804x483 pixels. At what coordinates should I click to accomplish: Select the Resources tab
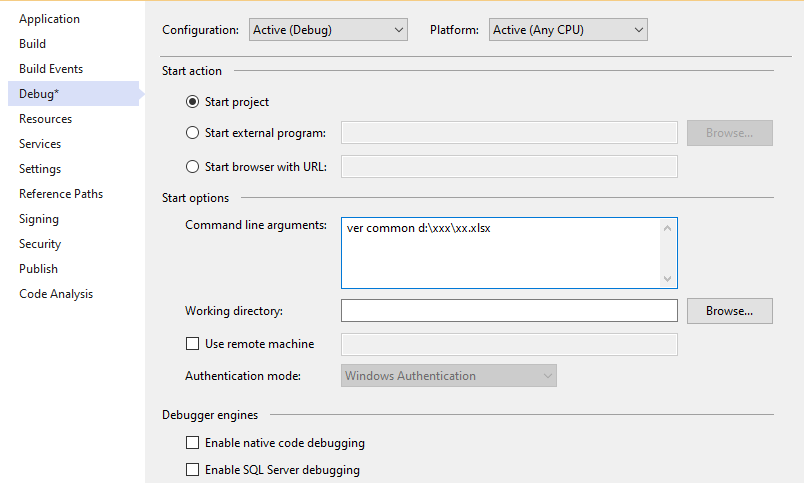point(45,119)
